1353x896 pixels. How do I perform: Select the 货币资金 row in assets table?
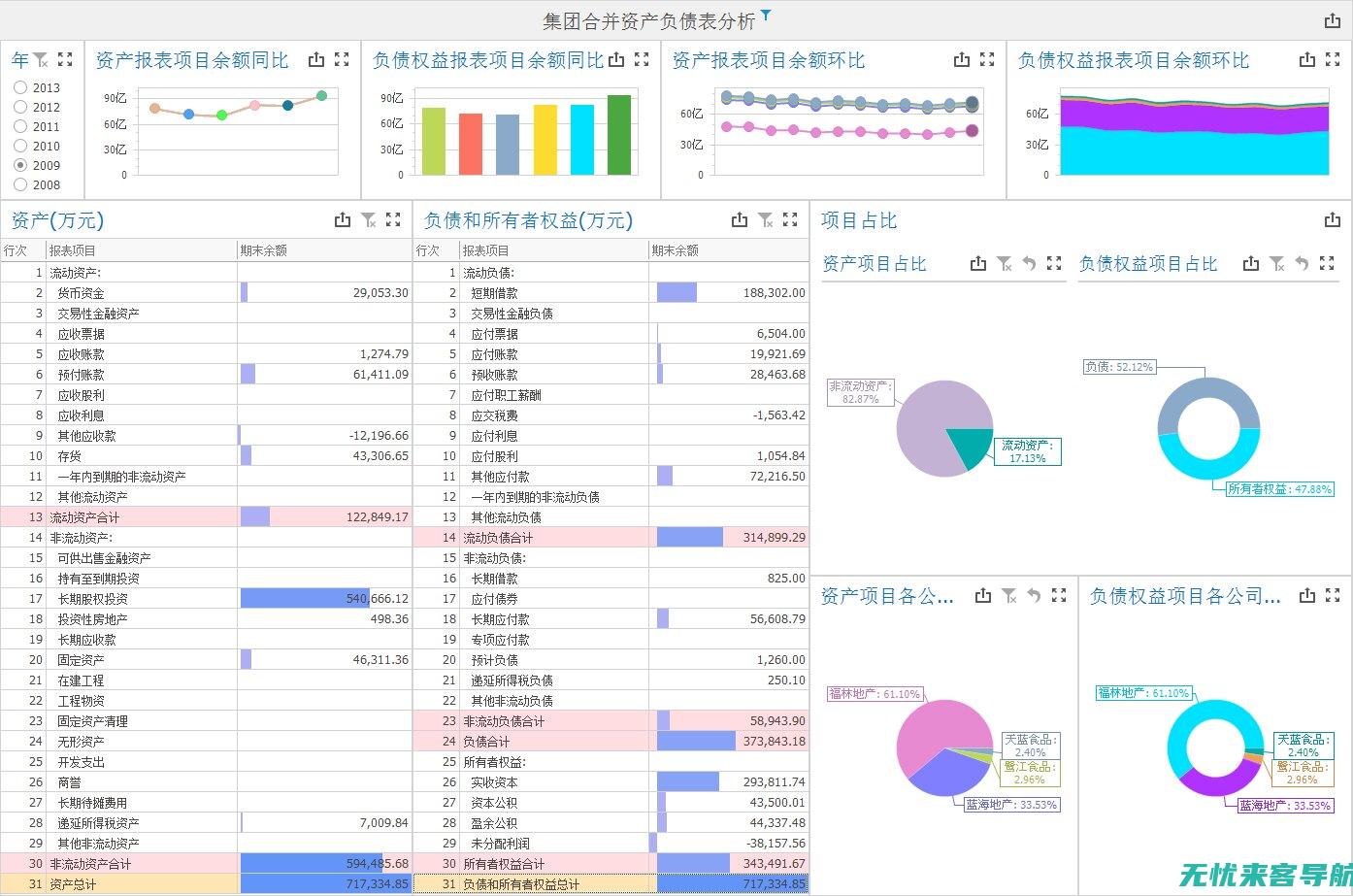206,292
